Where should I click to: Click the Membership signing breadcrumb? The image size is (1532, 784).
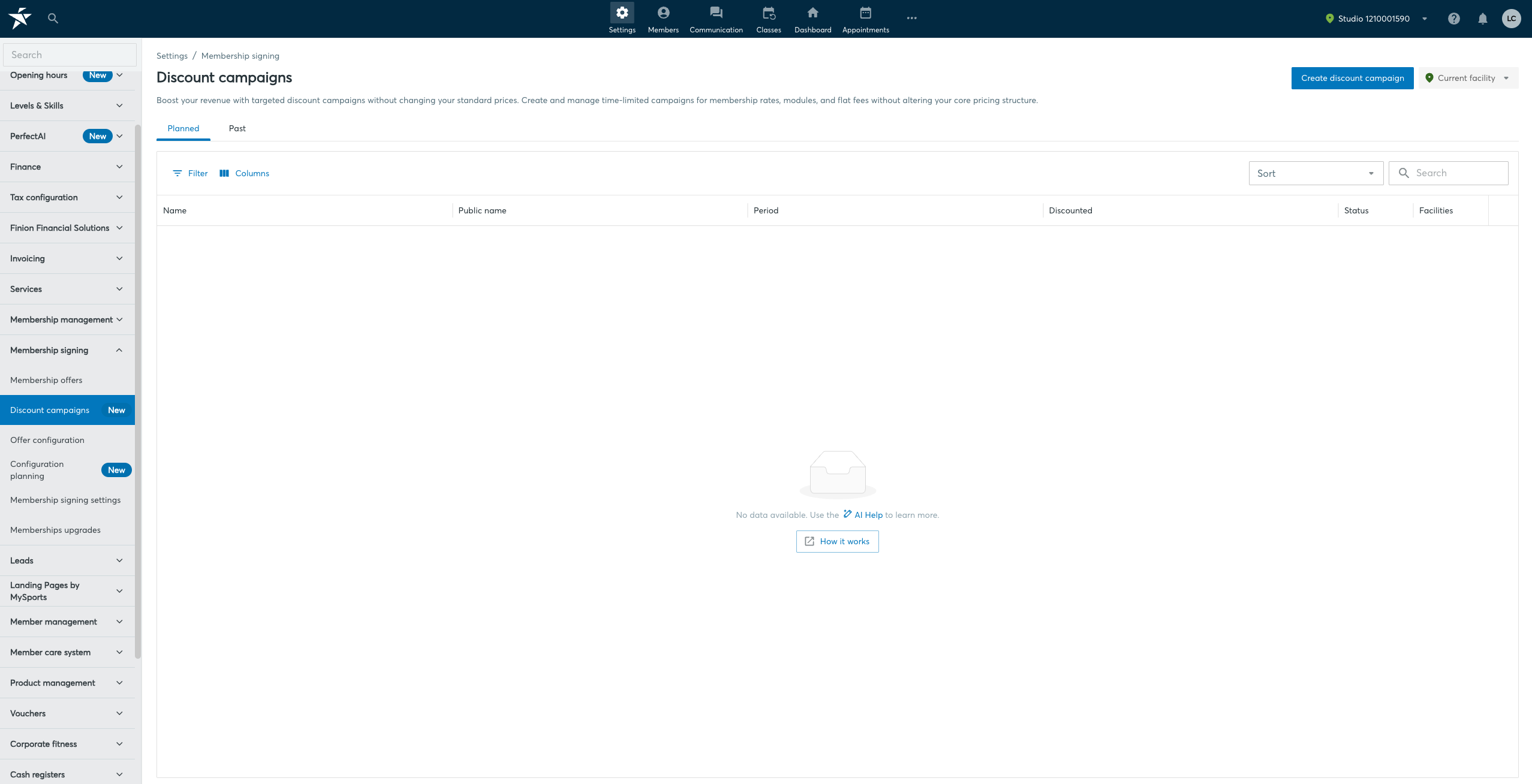pyautogui.click(x=240, y=56)
